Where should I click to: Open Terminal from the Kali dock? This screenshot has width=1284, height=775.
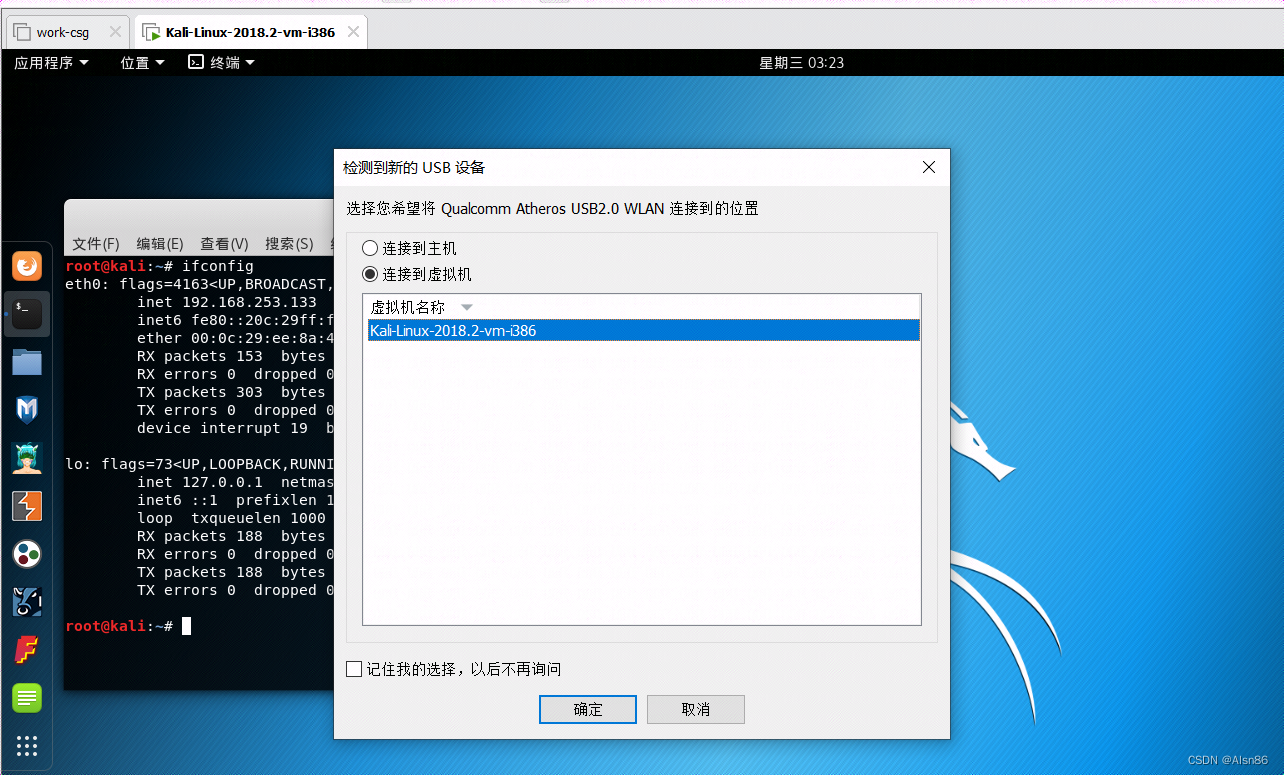pos(27,313)
